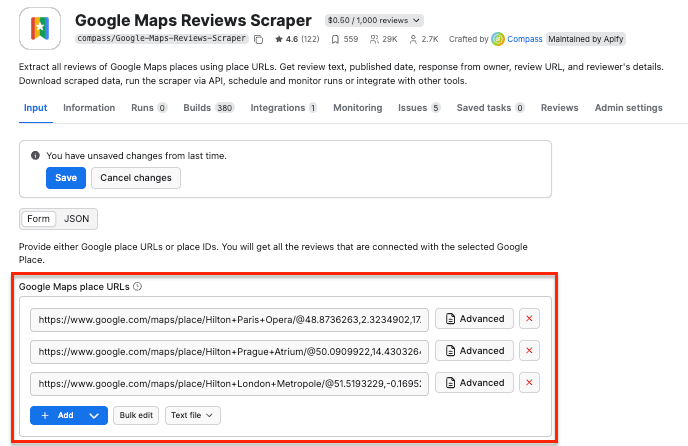Image resolution: width=688 pixels, height=446 pixels.
Task: Click the star rating 4.6 icon
Action: tap(279, 40)
